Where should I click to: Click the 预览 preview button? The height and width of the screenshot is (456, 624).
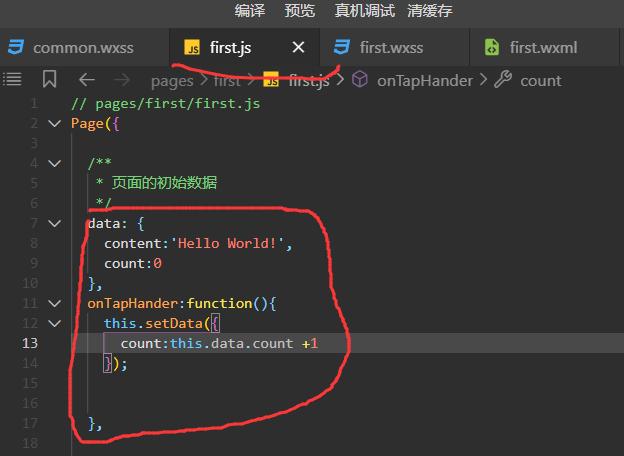point(300,10)
